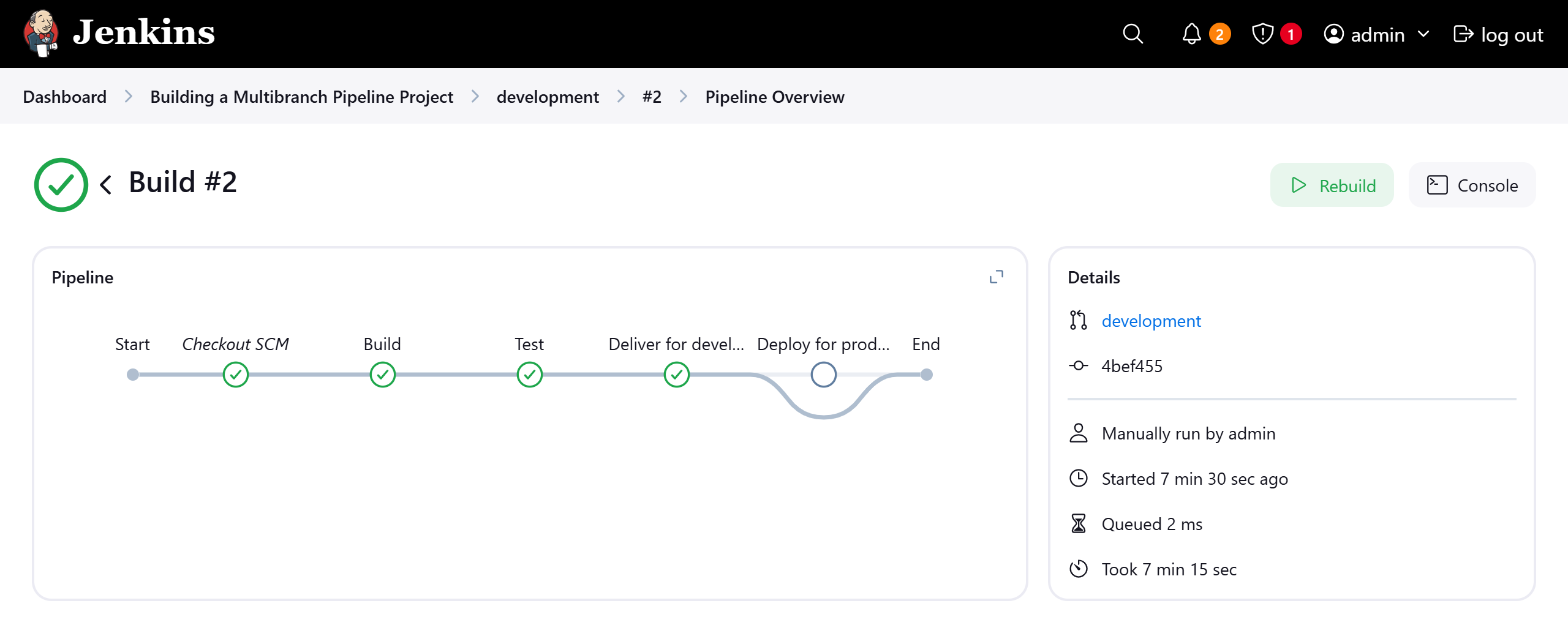Expand the chevron after the Multibranch Project breadcrumb
Screen dimensions: 1568x628
click(x=475, y=97)
